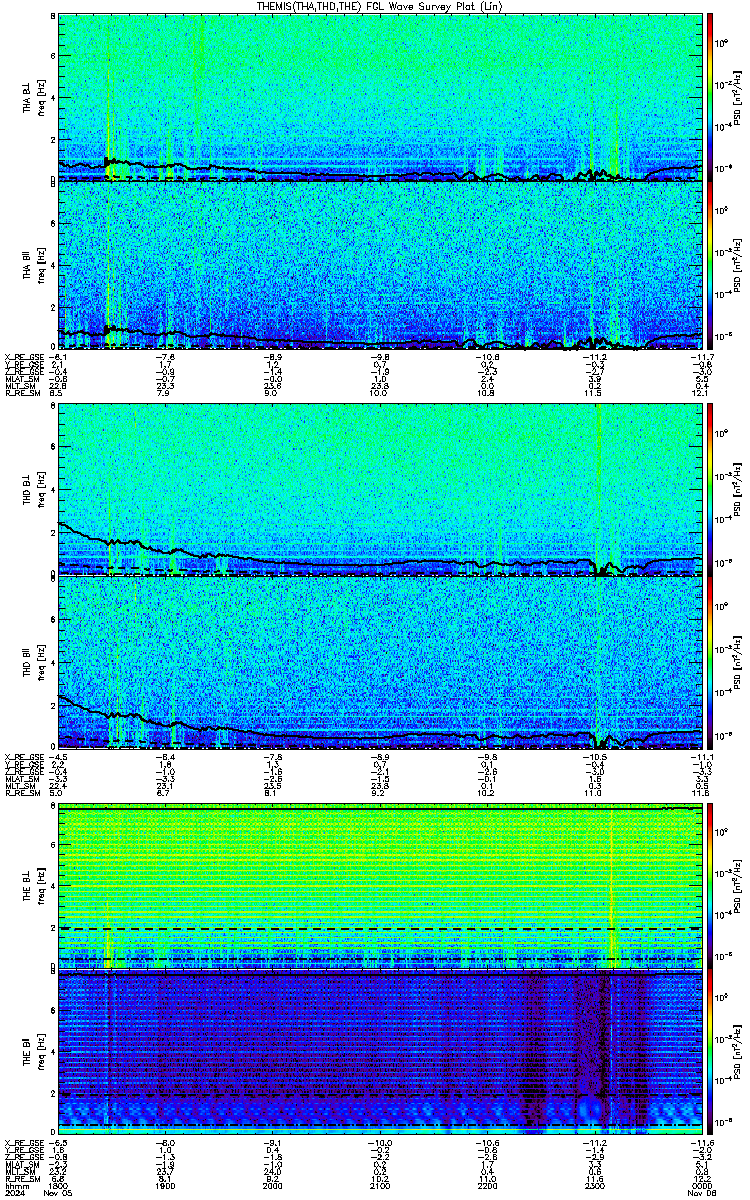Click the 'PSD [nT²/Hz]' label of THE B∥ color bar
This screenshot has width=750, height=1200.
738,1053
